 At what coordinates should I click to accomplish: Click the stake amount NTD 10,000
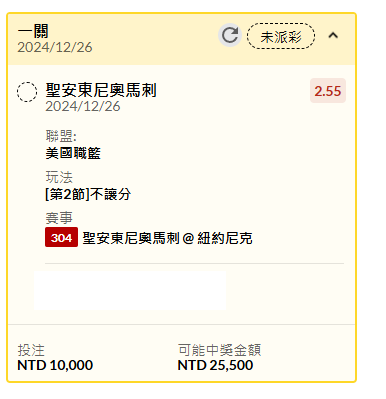click(x=55, y=365)
